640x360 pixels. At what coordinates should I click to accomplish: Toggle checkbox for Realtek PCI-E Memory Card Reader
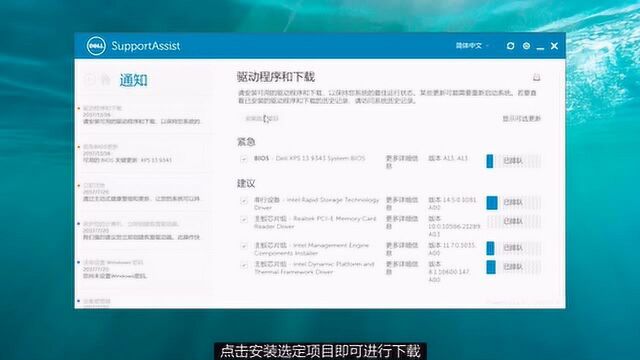(244, 219)
